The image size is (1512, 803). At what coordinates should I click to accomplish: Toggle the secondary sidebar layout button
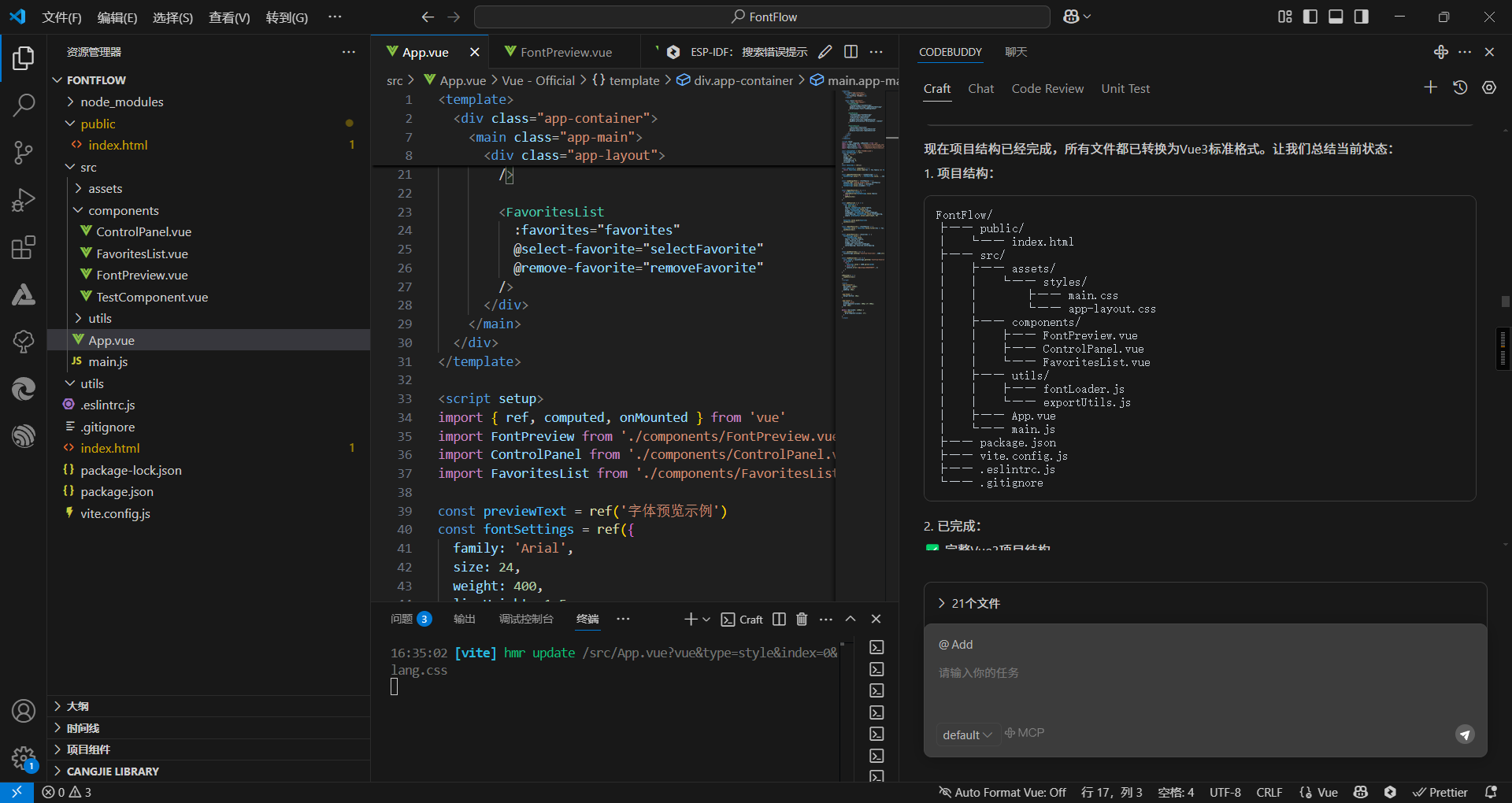(1361, 17)
